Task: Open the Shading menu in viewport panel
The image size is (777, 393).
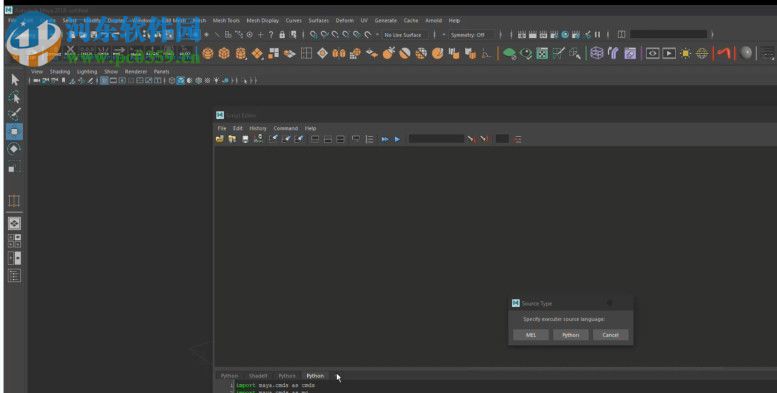Action: pos(60,71)
